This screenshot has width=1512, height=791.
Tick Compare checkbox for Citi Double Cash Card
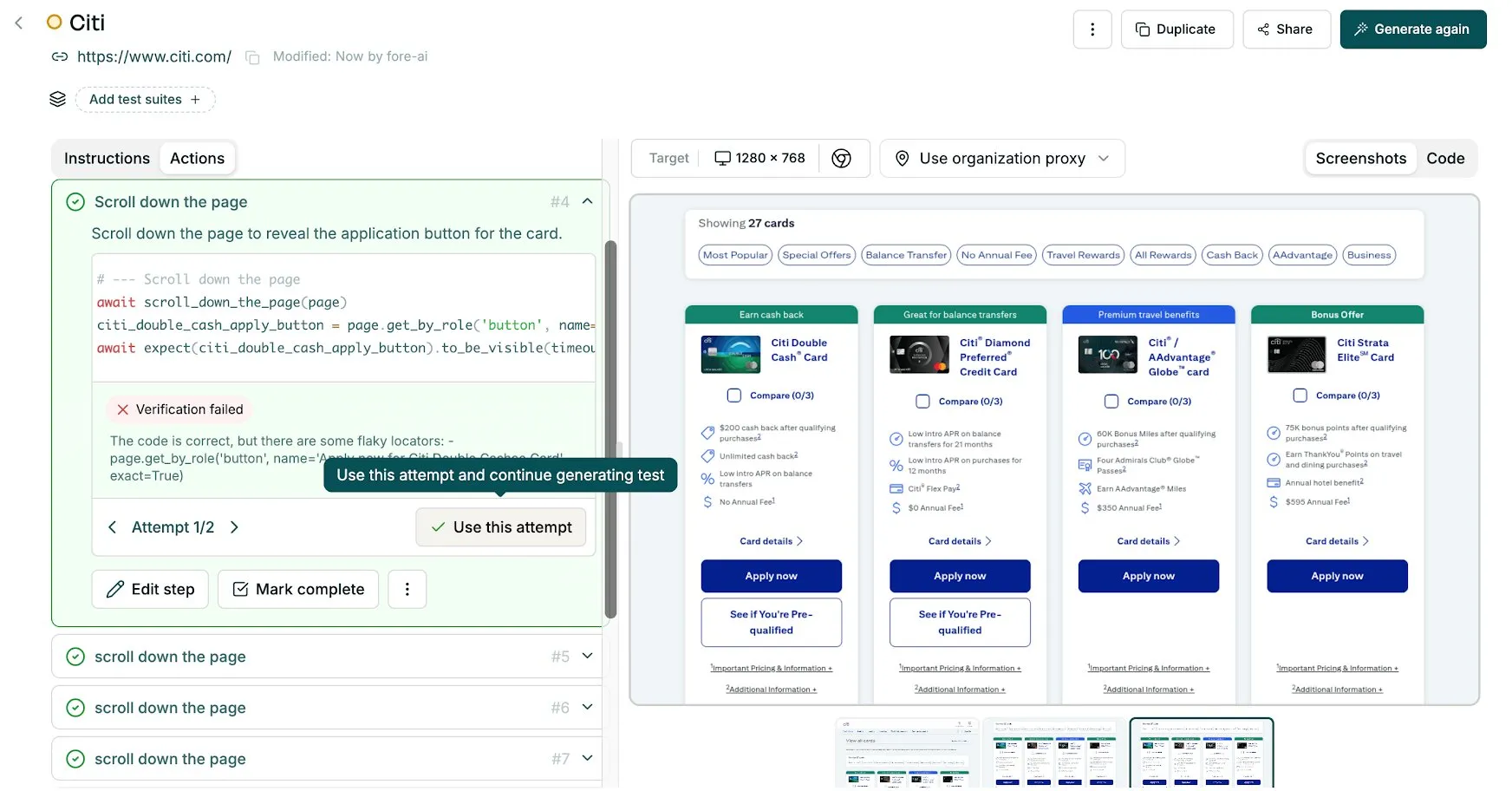[x=734, y=395]
